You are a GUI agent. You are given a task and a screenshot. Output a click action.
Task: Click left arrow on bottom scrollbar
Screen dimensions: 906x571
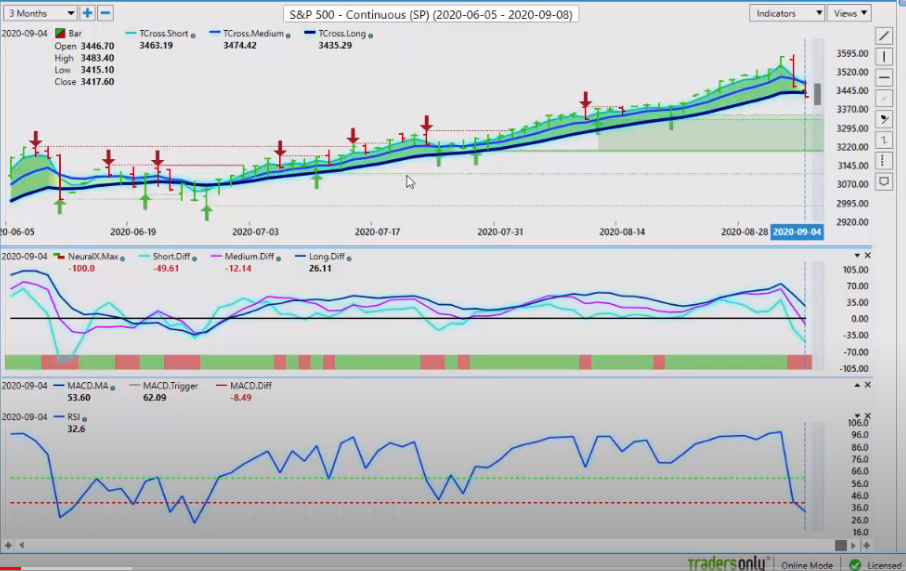tap(21, 545)
